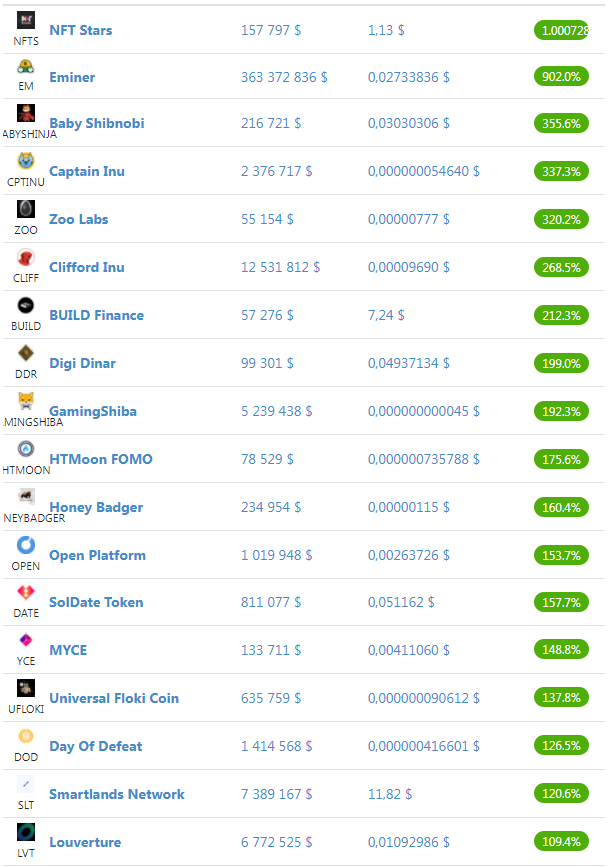Click the 199.0% badge for Digi Dinar
The width and height of the screenshot is (612, 867).
561,363
